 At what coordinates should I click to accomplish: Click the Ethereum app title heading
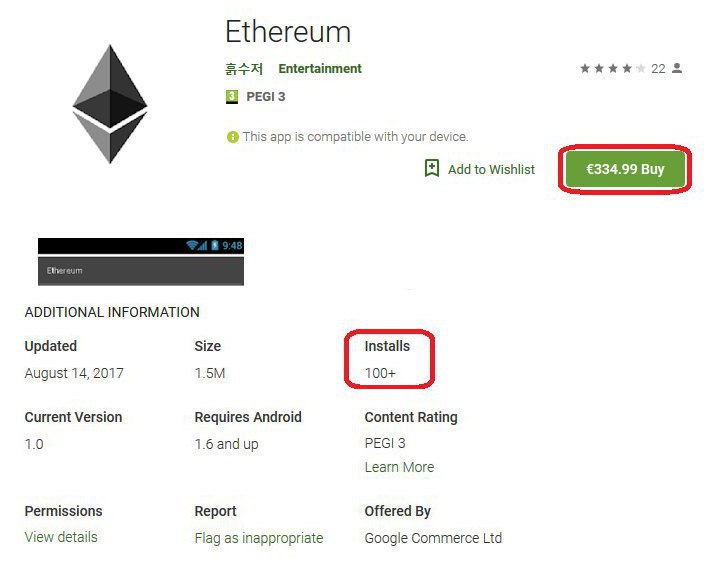288,32
